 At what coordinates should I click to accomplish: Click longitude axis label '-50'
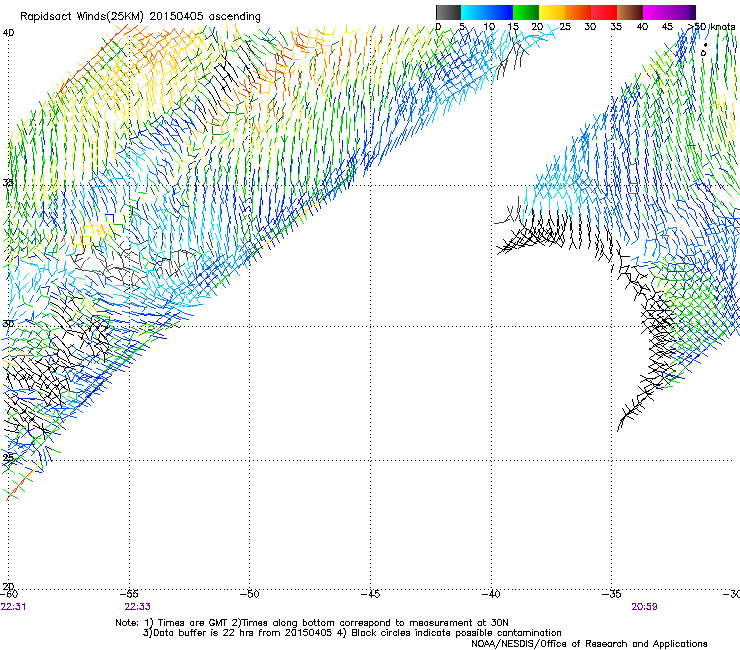click(x=250, y=594)
